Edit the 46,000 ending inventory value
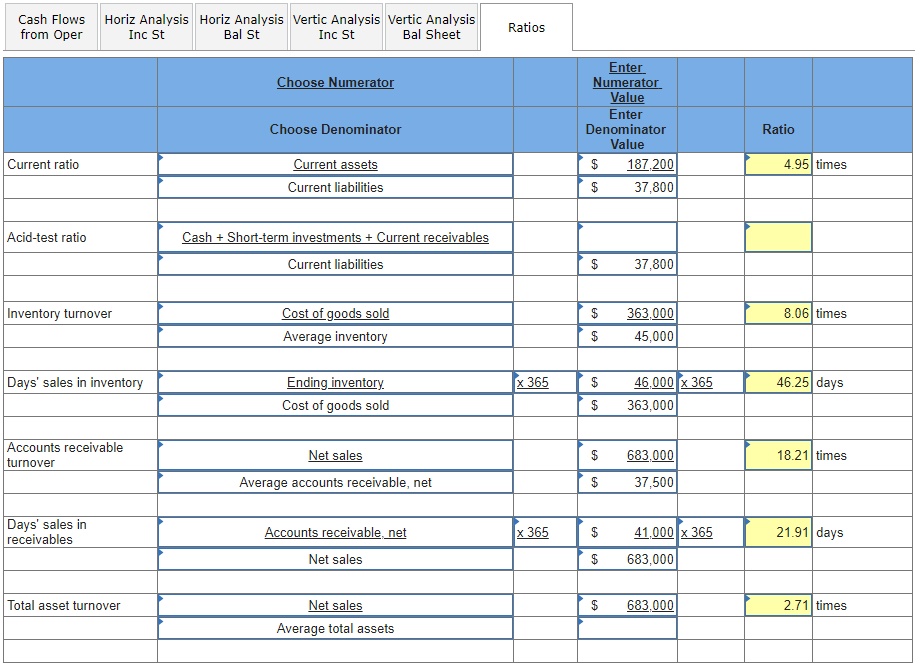This screenshot has width=915, height=663. (627, 382)
